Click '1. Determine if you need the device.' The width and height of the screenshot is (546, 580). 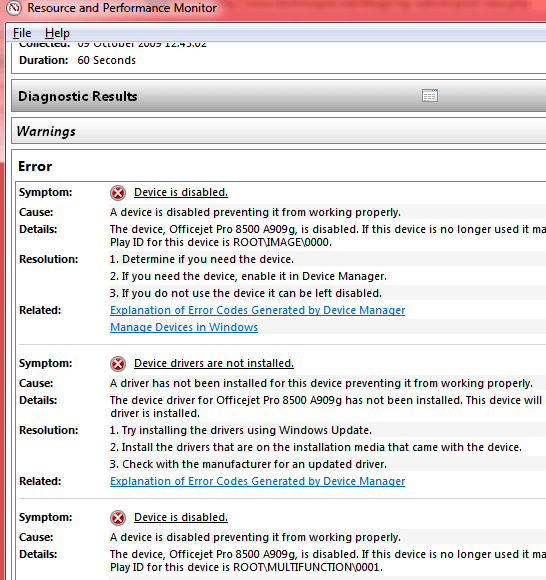202,259
